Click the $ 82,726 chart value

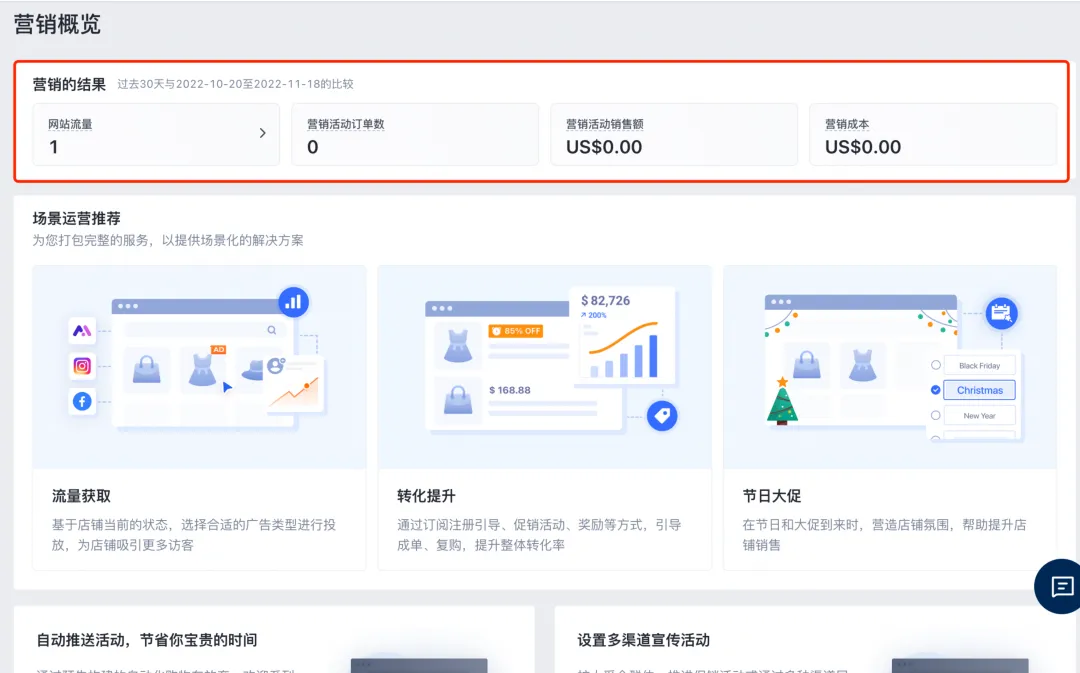(x=605, y=300)
